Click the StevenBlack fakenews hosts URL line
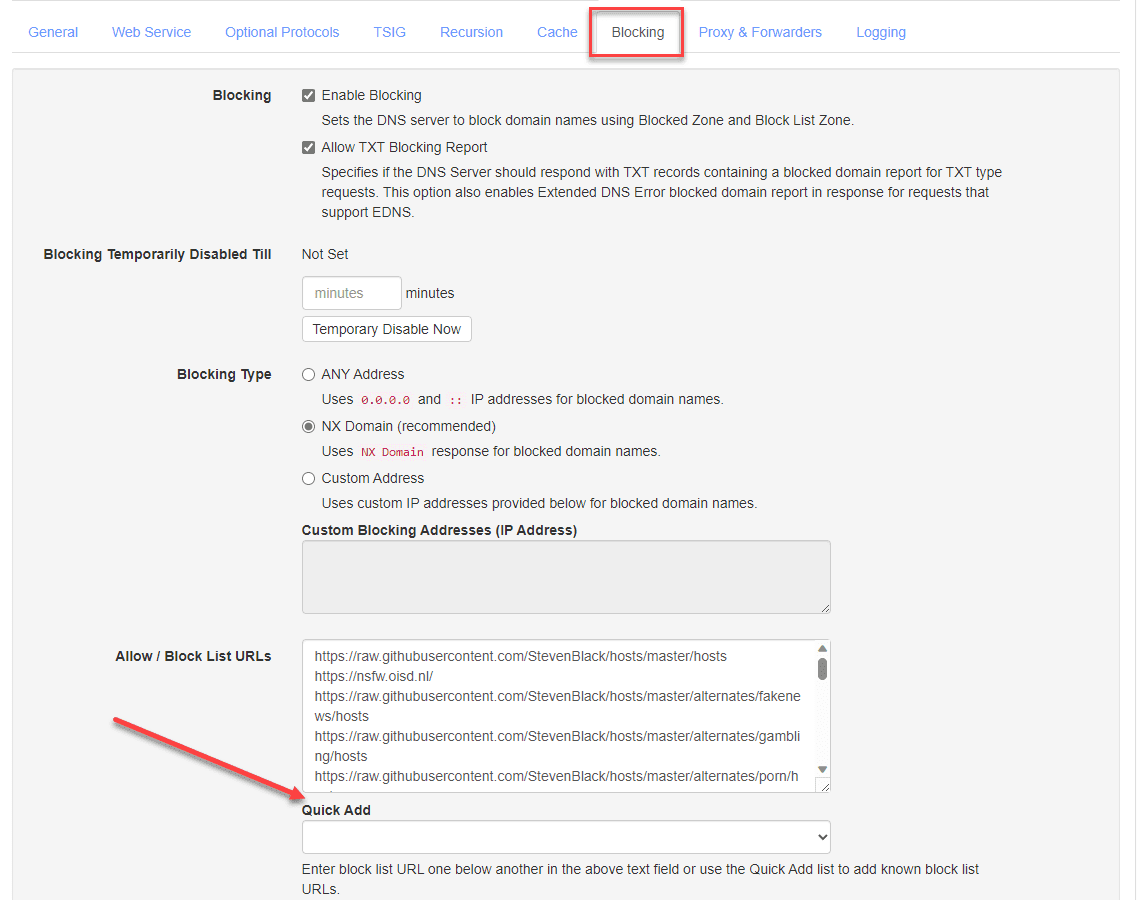 click(558, 706)
